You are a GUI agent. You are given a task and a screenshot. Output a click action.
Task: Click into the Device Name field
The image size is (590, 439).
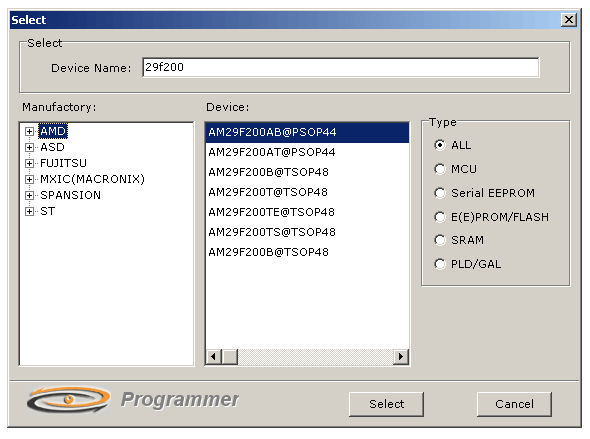coord(341,67)
